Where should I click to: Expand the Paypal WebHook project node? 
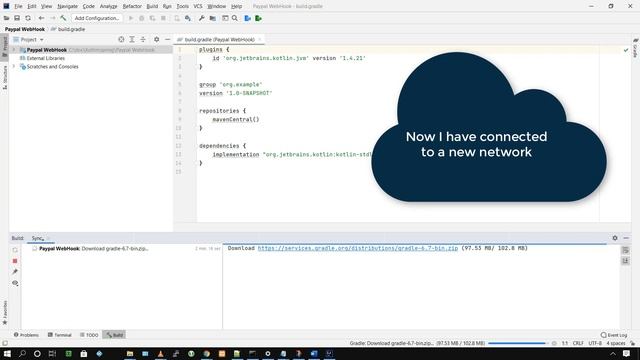coord(14,50)
